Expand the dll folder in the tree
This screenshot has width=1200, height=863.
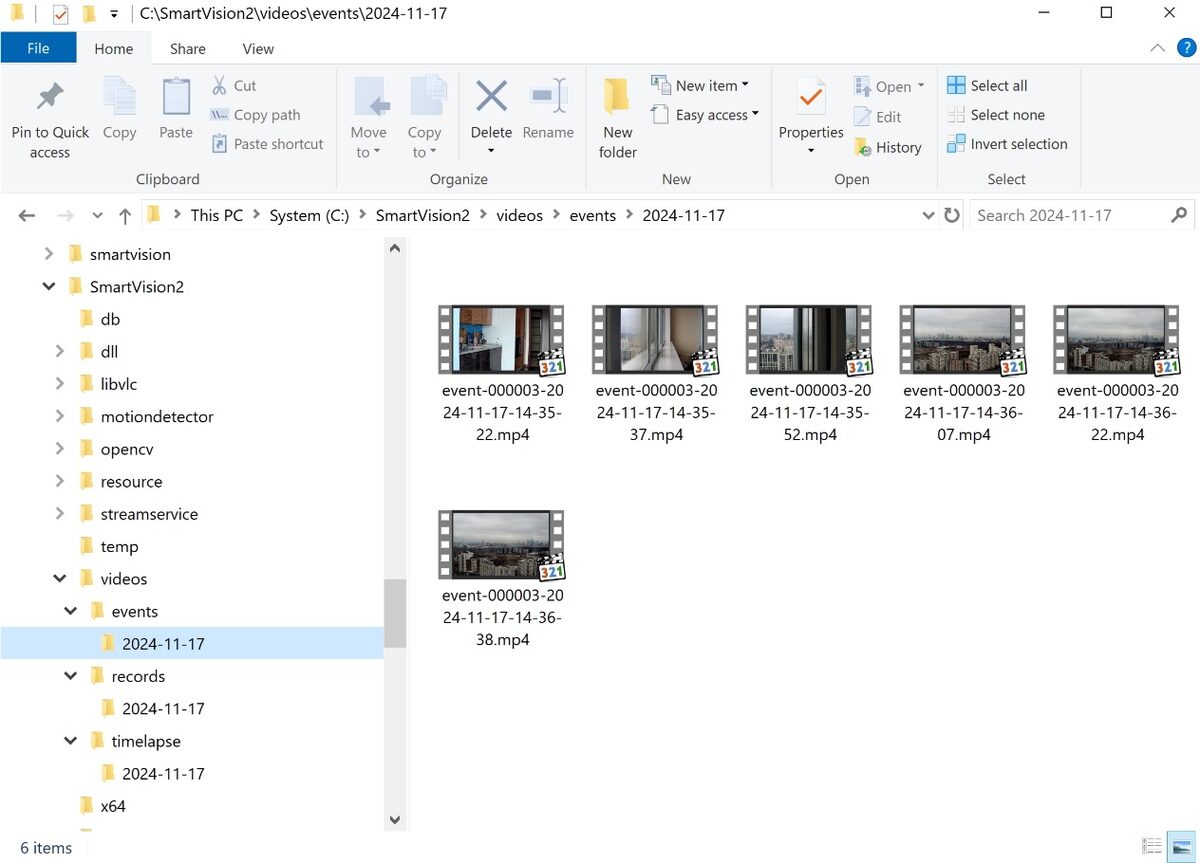pos(60,351)
